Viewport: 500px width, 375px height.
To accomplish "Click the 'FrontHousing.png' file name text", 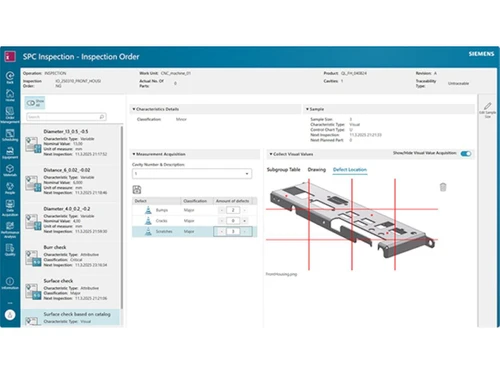I will (281, 274).
